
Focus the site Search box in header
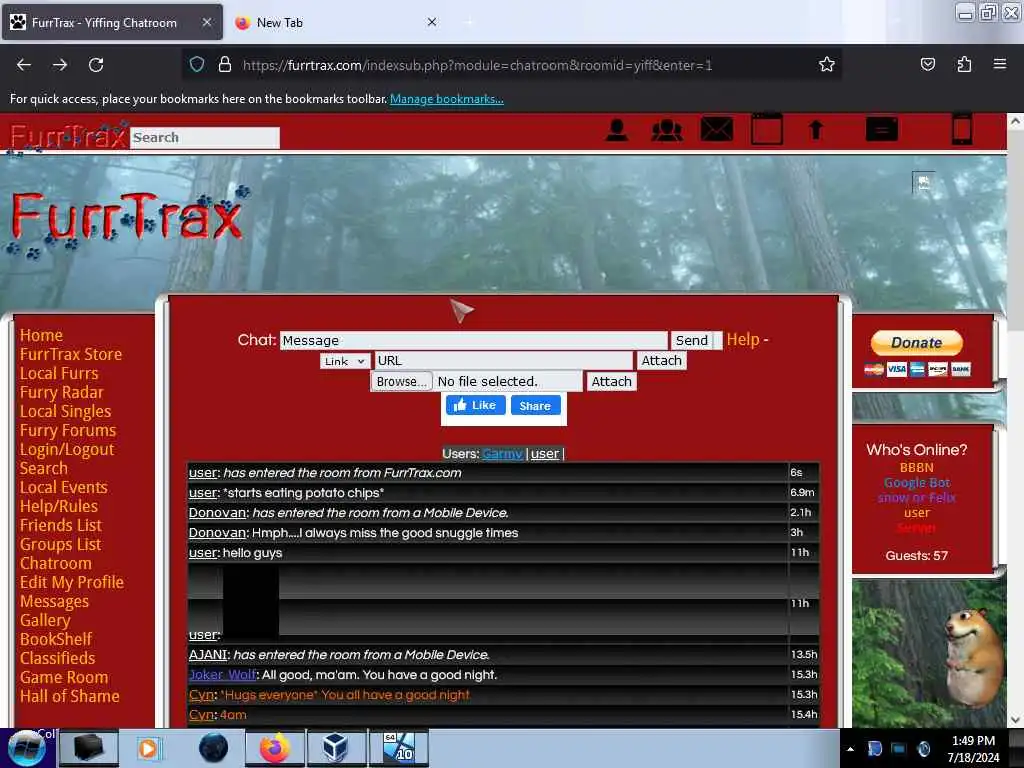[204, 137]
